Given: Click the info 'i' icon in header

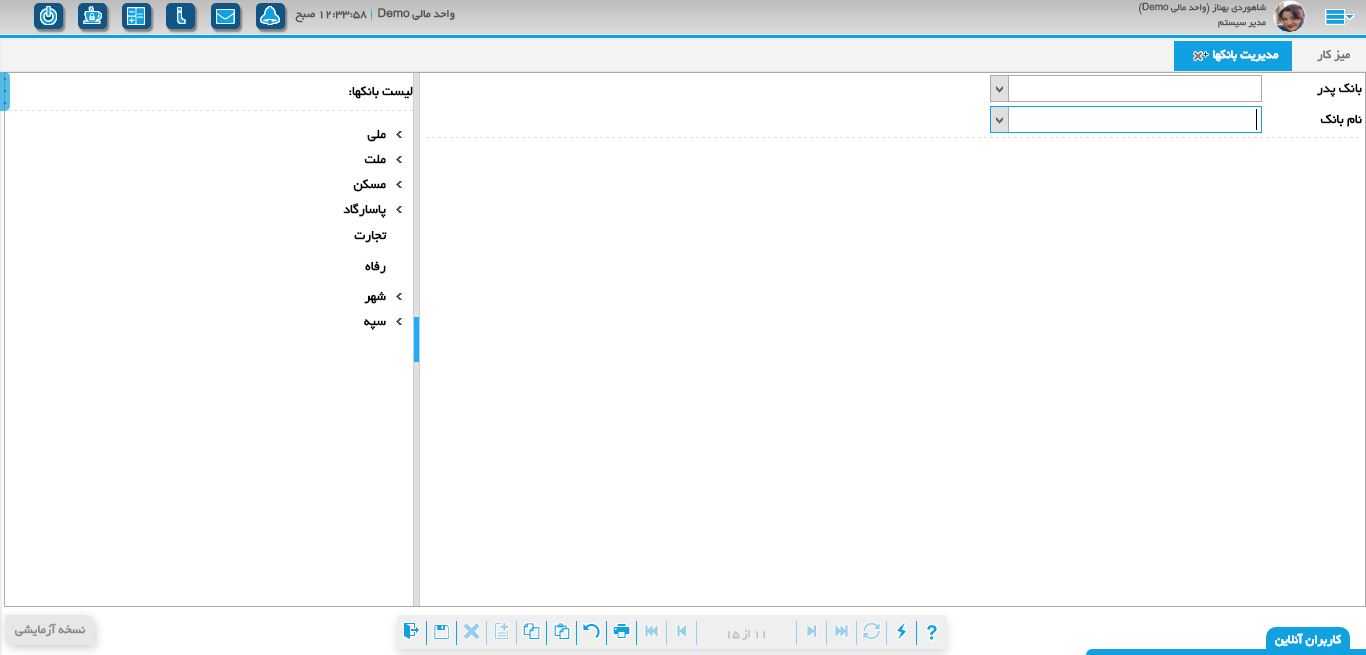Looking at the screenshot, I should point(181,16).
